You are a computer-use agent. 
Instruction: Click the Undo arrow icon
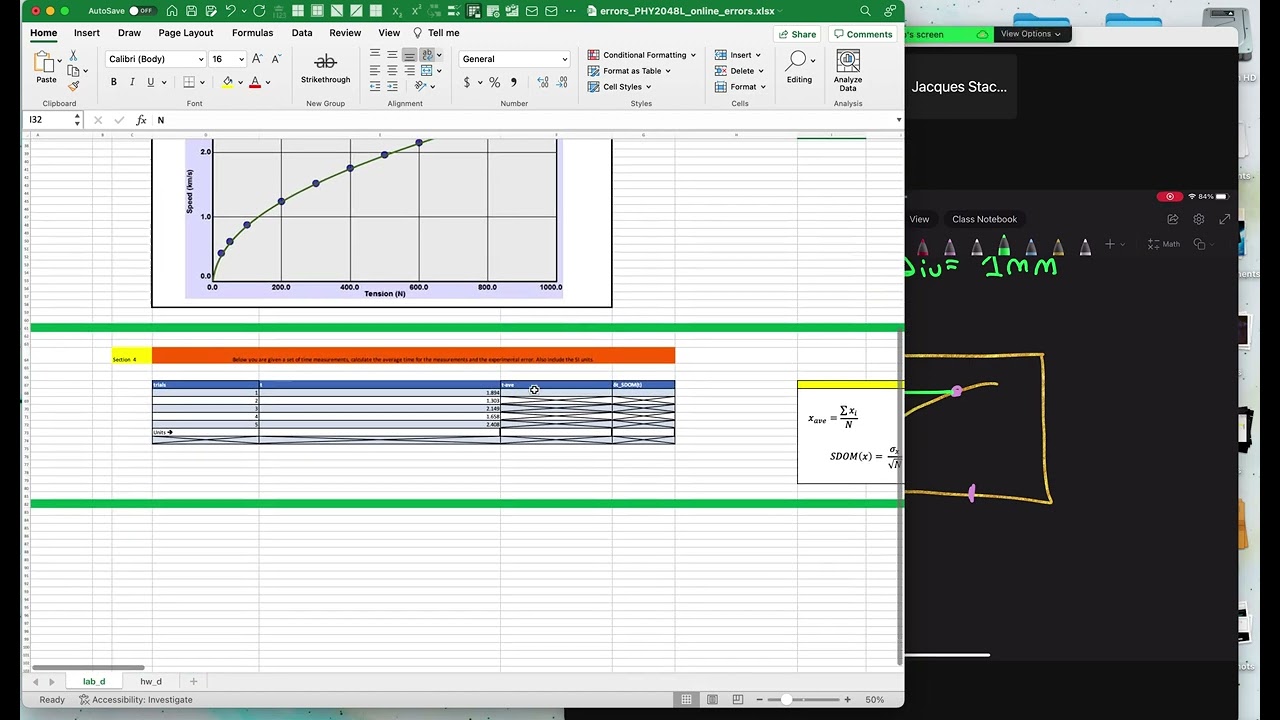[x=230, y=11]
